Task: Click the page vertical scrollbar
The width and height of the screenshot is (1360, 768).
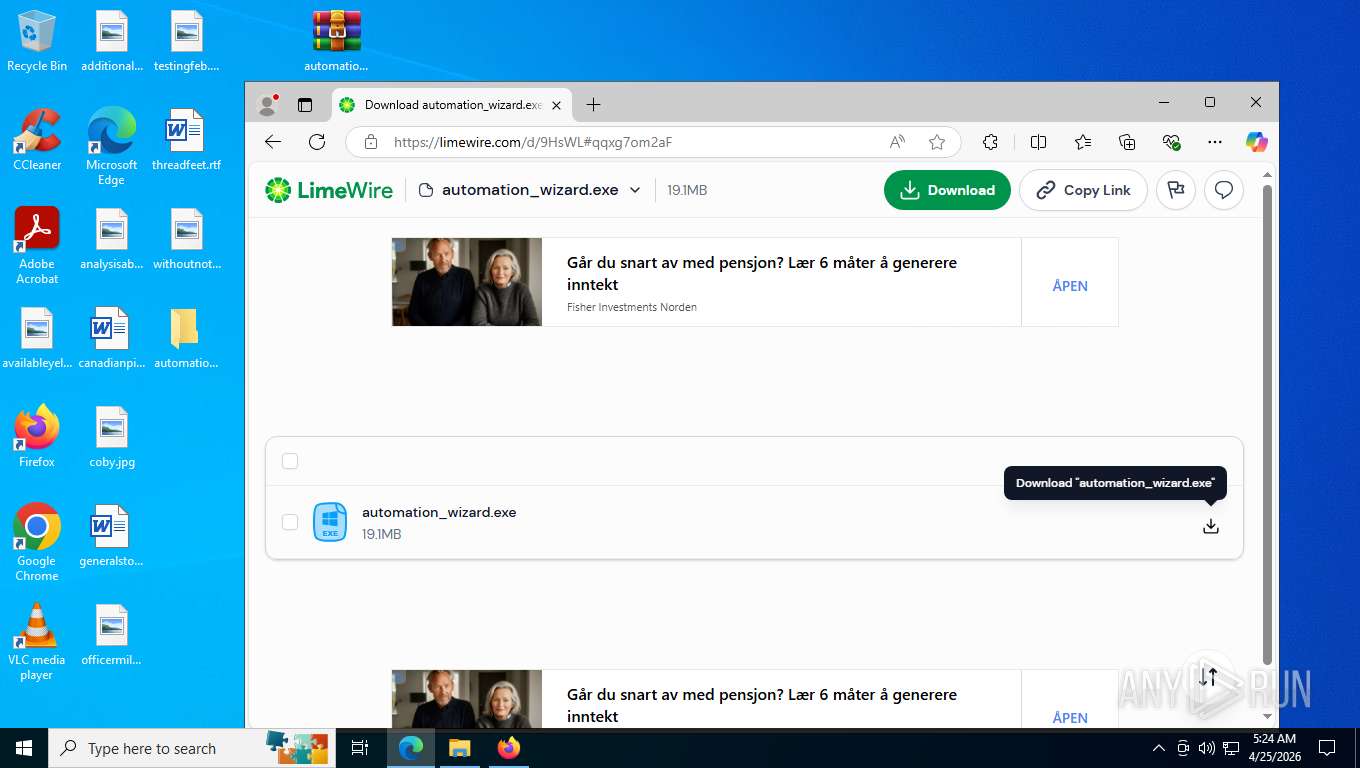Action: coord(1267,425)
